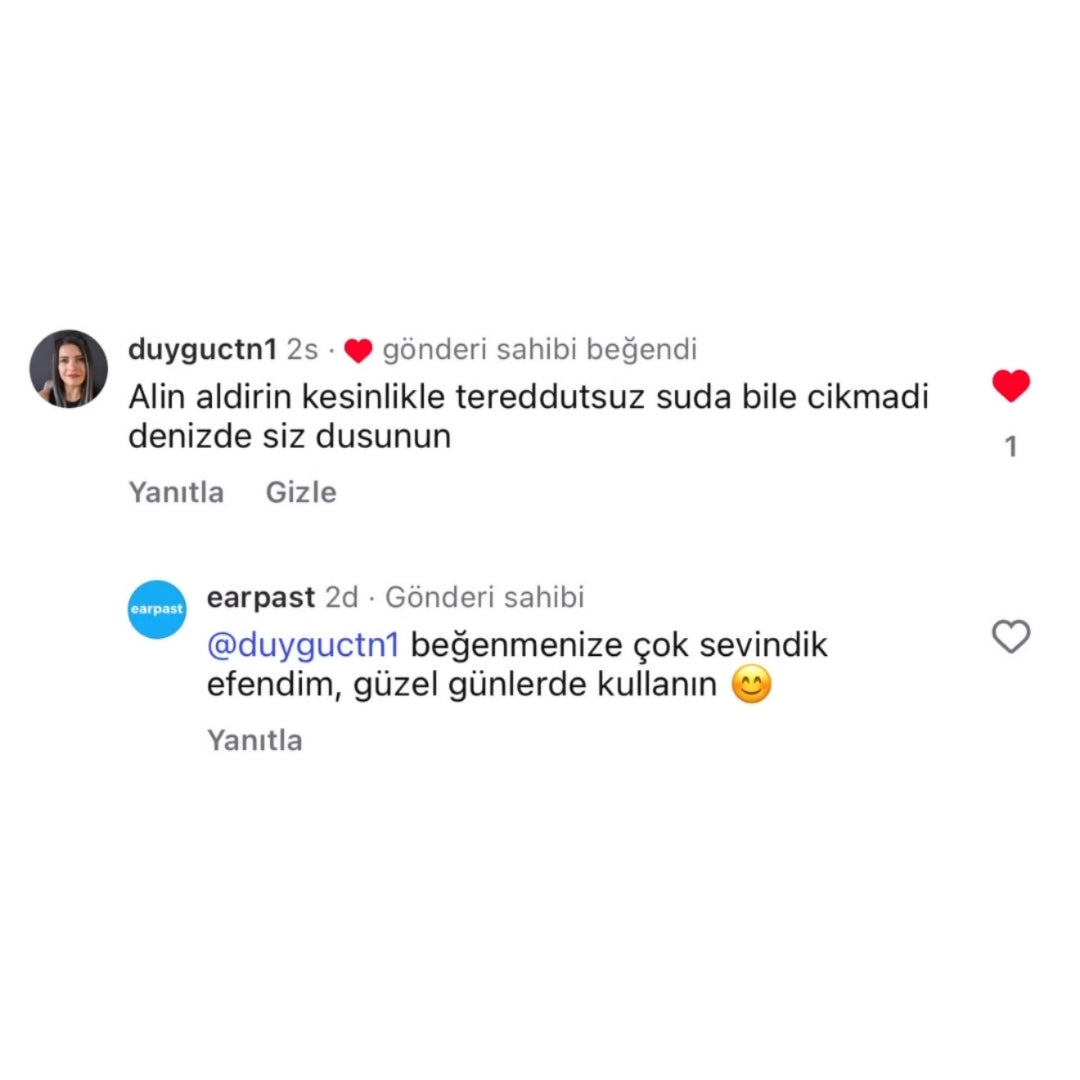Tap the earpast username
The image size is (1080, 1080).
tap(261, 597)
